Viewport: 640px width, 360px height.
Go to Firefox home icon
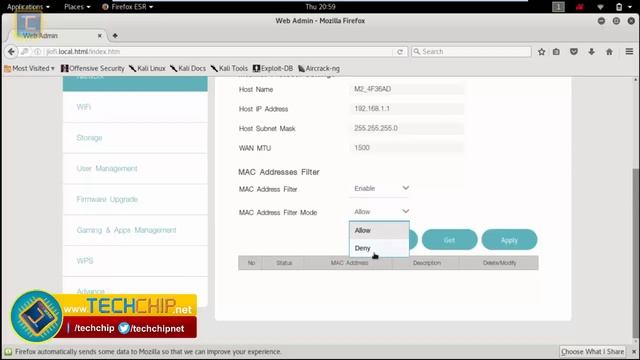609,52
